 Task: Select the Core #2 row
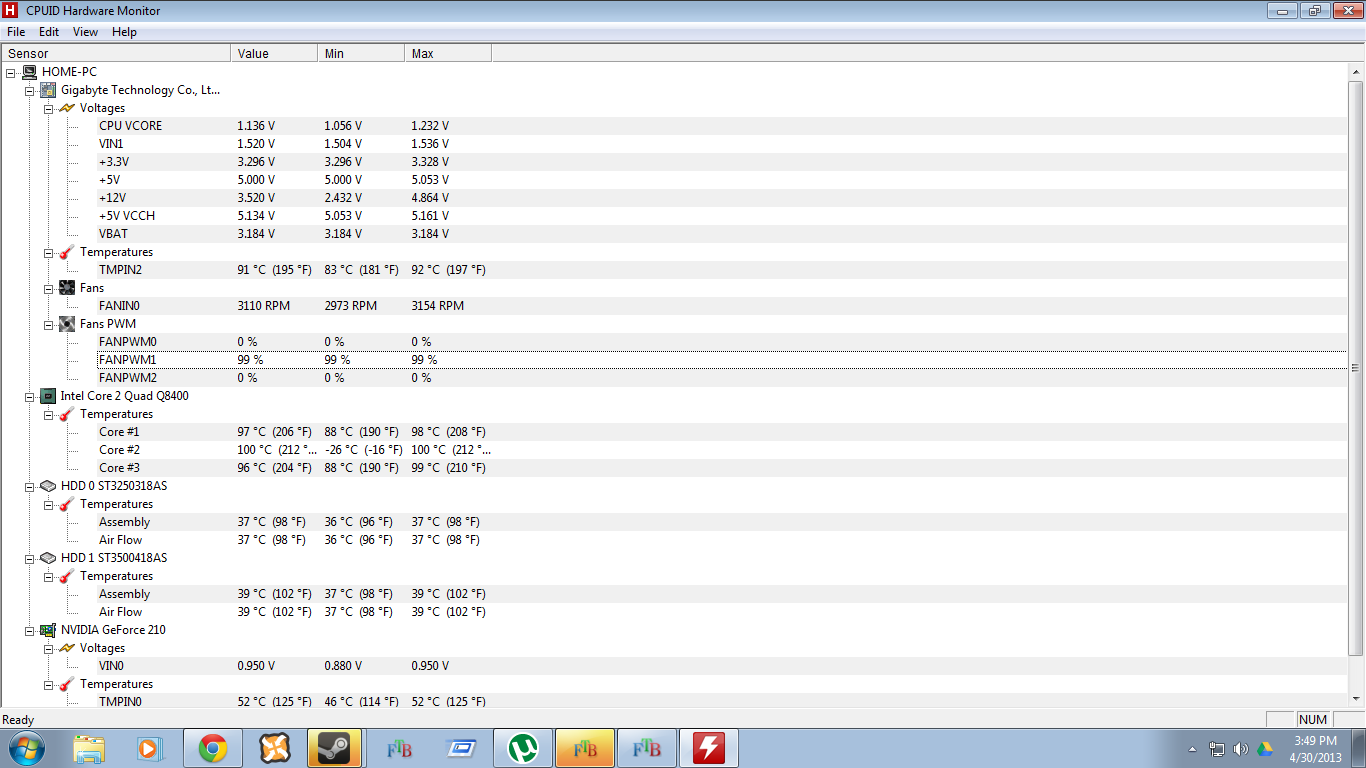pos(723,450)
